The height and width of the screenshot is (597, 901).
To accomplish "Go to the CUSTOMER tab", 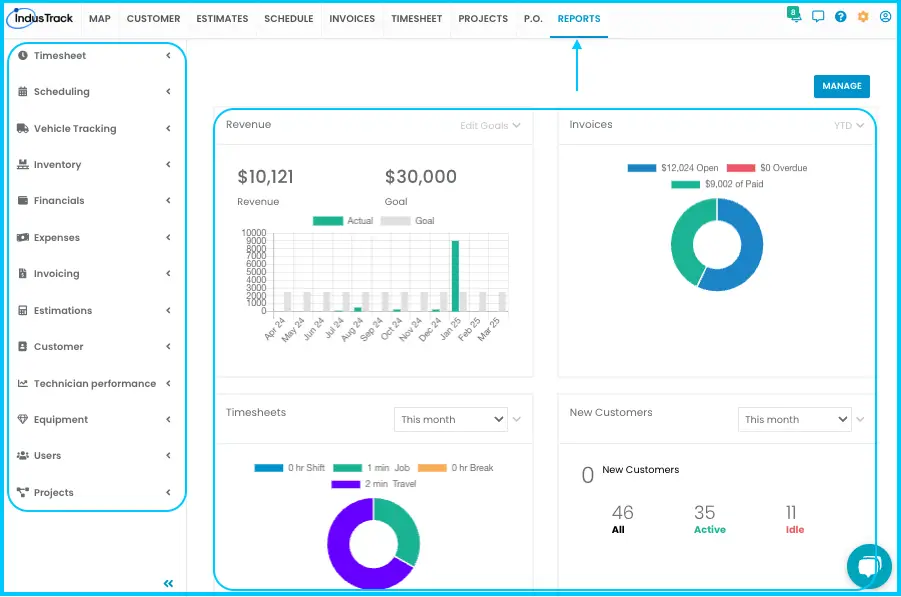I will click(x=153, y=18).
